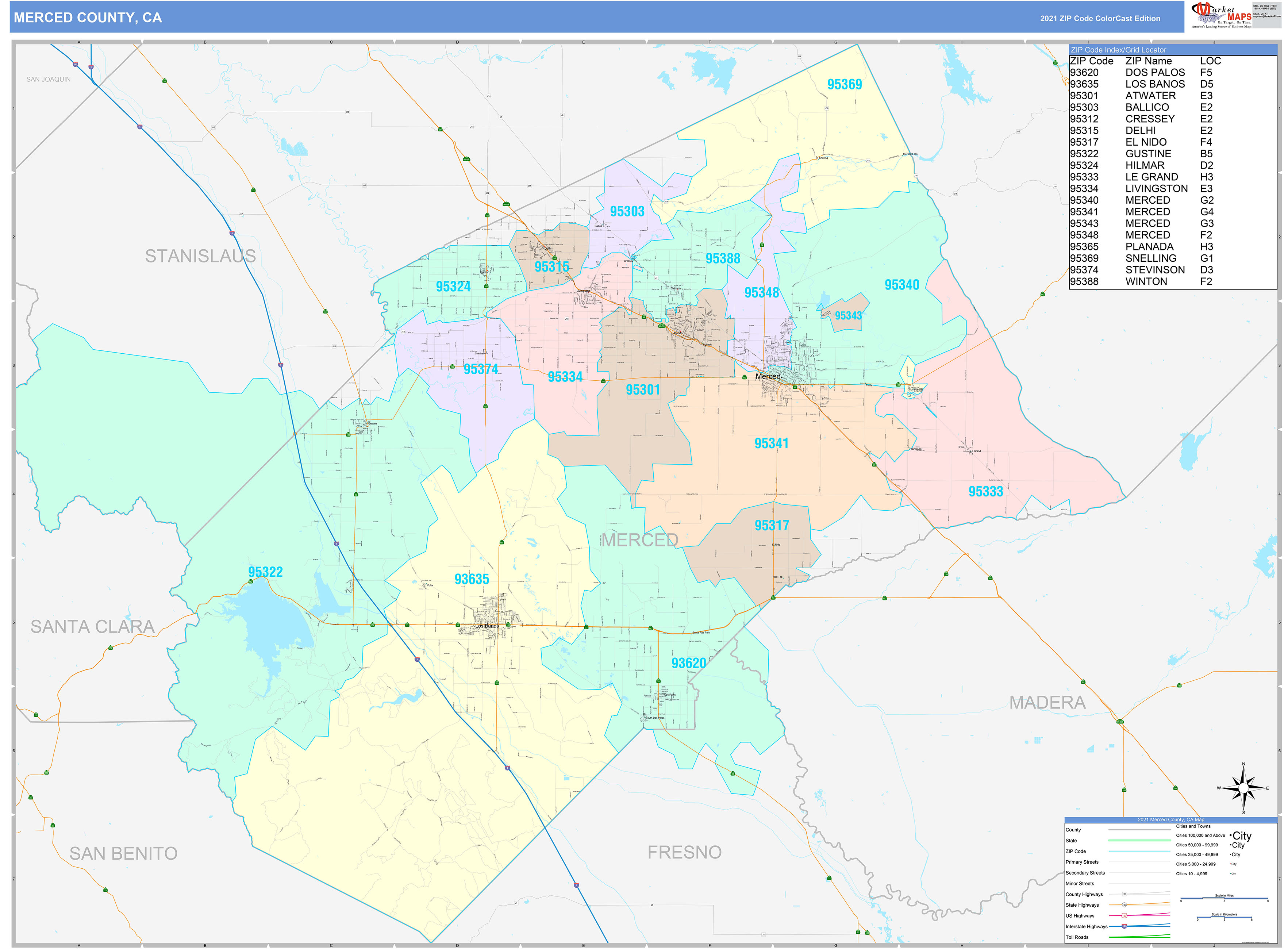Image resolution: width=1288 pixels, height=949 pixels.
Task: Click the 95322 ZIP label on the map
Action: (x=265, y=572)
